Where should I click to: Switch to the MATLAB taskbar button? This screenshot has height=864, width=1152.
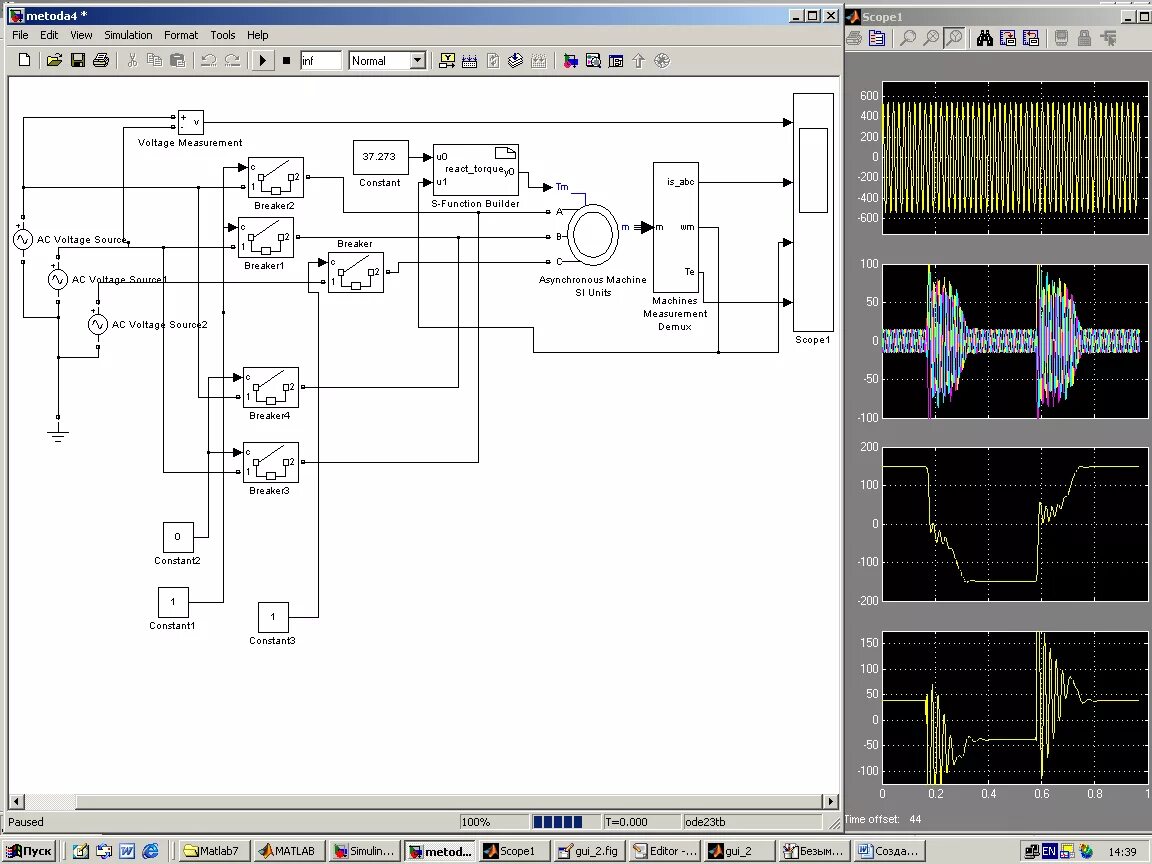[x=289, y=851]
